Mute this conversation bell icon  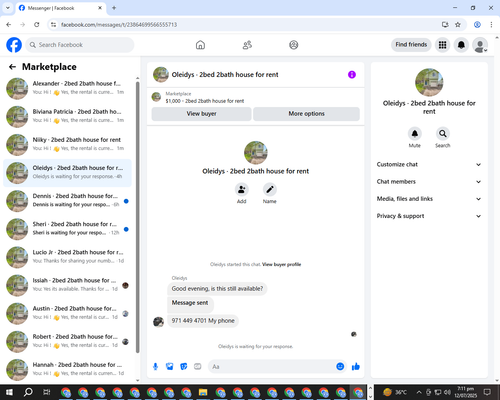click(415, 134)
